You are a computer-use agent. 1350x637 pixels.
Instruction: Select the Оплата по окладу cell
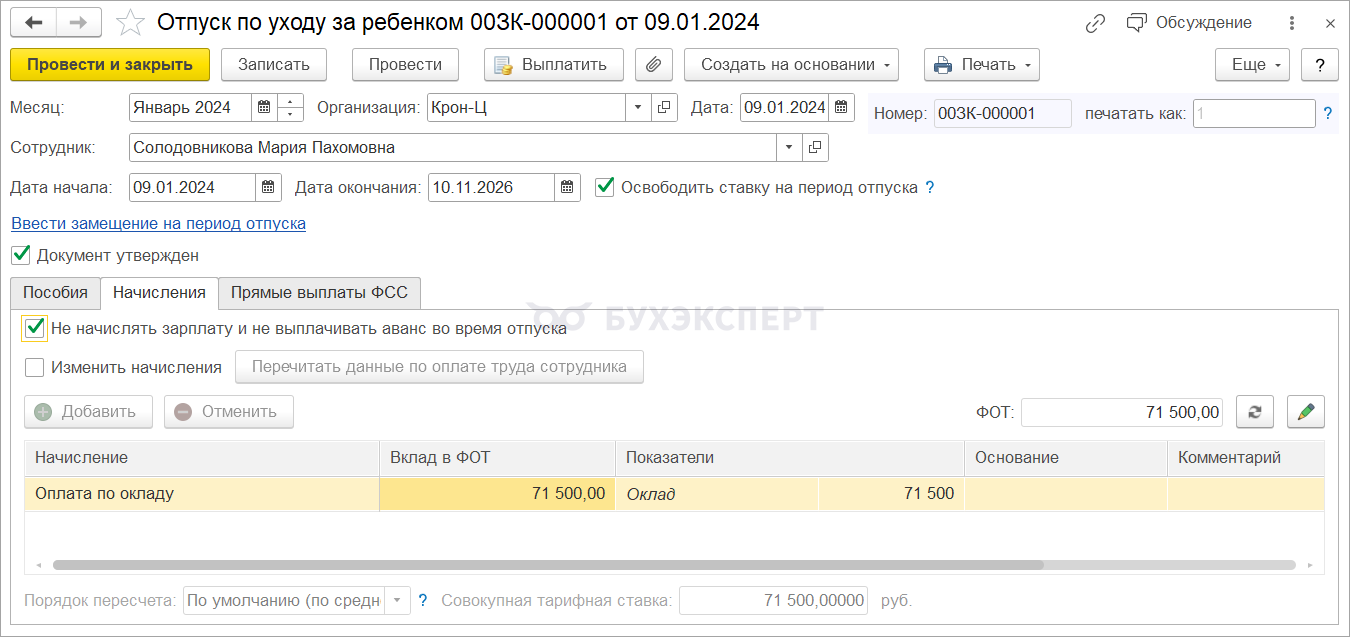(202, 493)
